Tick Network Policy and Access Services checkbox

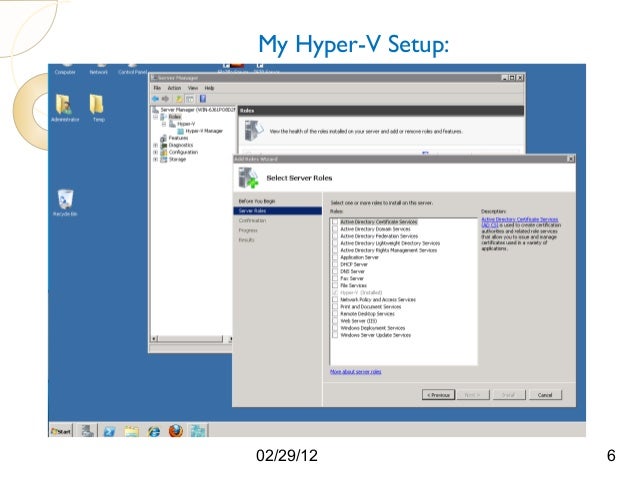pyautogui.click(x=335, y=300)
